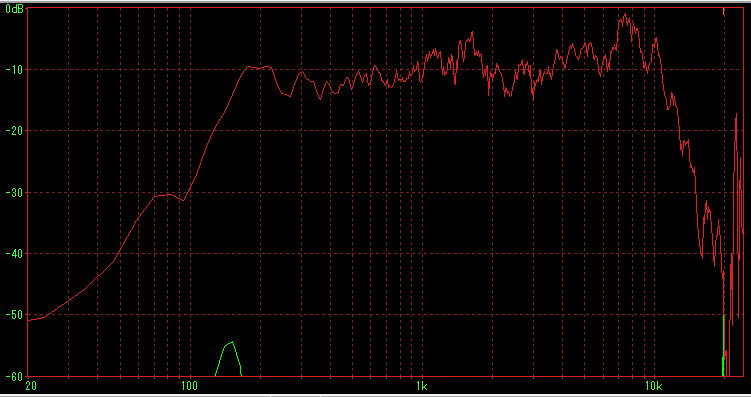
Task: Click the -30 dB axis label
Action: point(14,192)
